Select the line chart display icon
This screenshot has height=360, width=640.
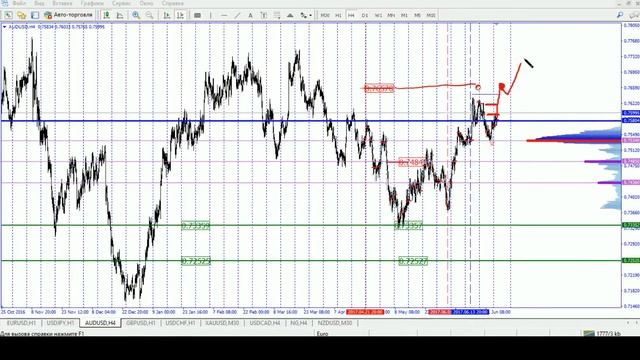click(120, 15)
